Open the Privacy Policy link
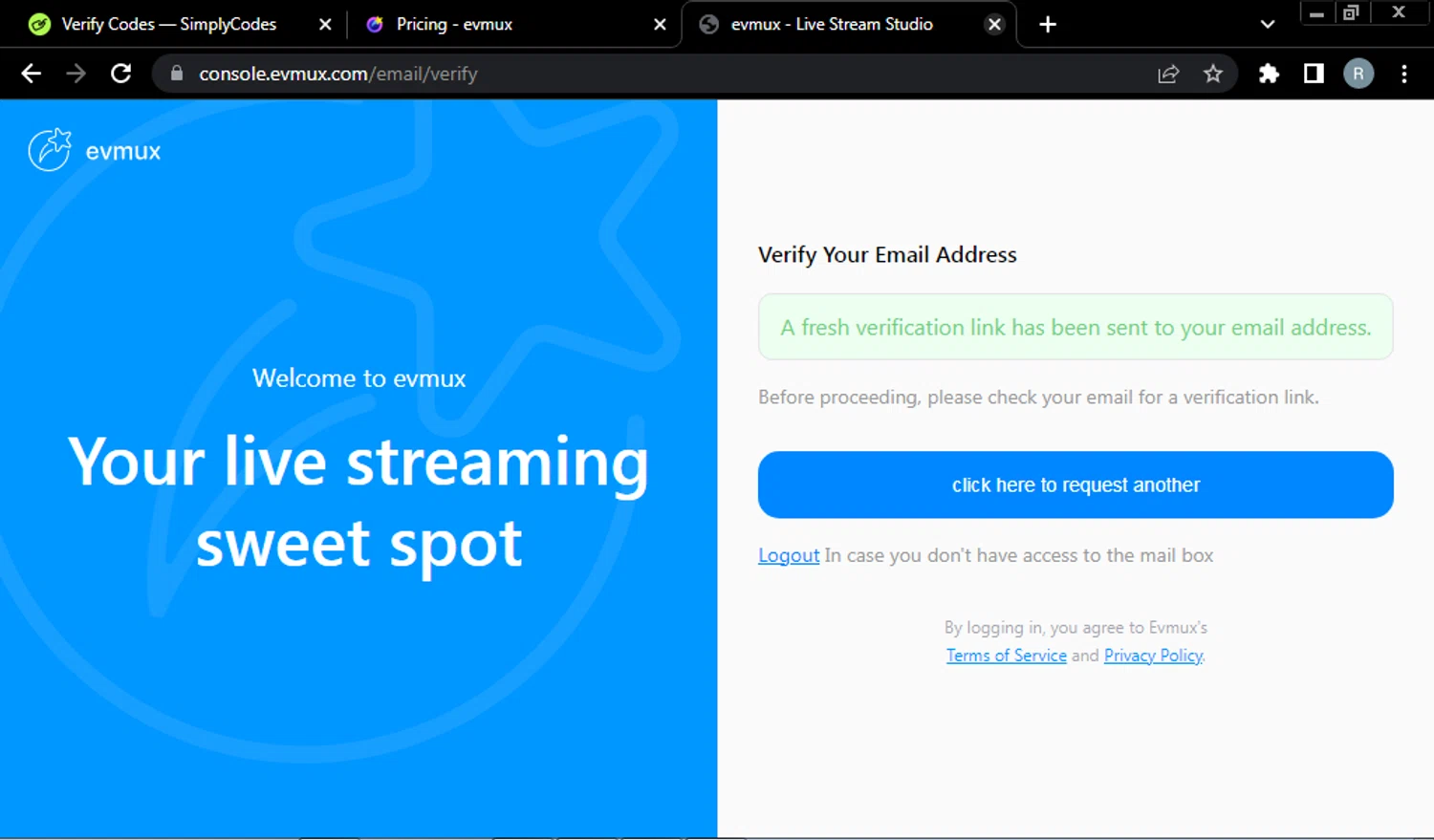The width and height of the screenshot is (1434, 840). pyautogui.click(x=1153, y=656)
